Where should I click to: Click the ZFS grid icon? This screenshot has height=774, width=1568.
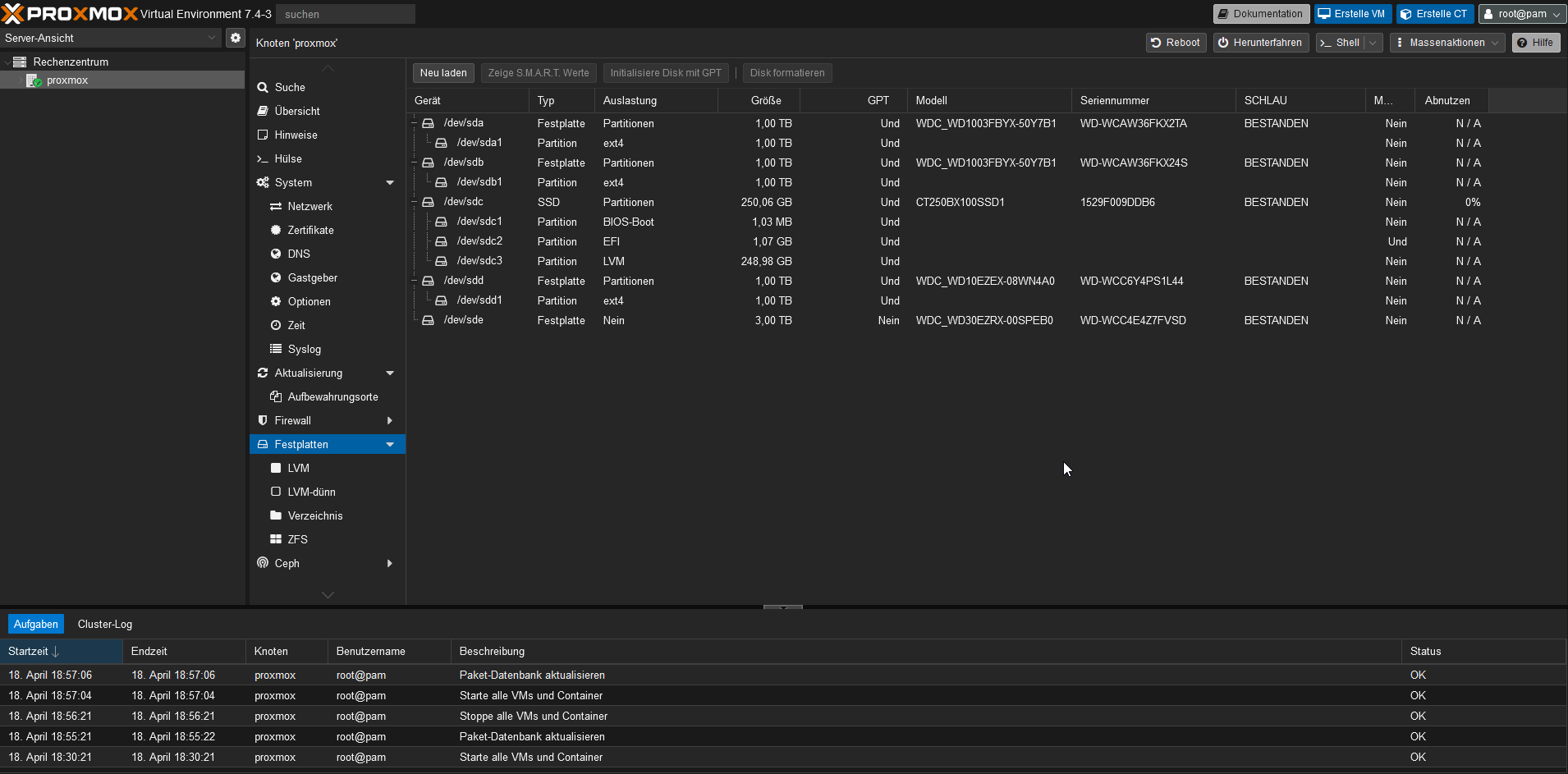276,539
